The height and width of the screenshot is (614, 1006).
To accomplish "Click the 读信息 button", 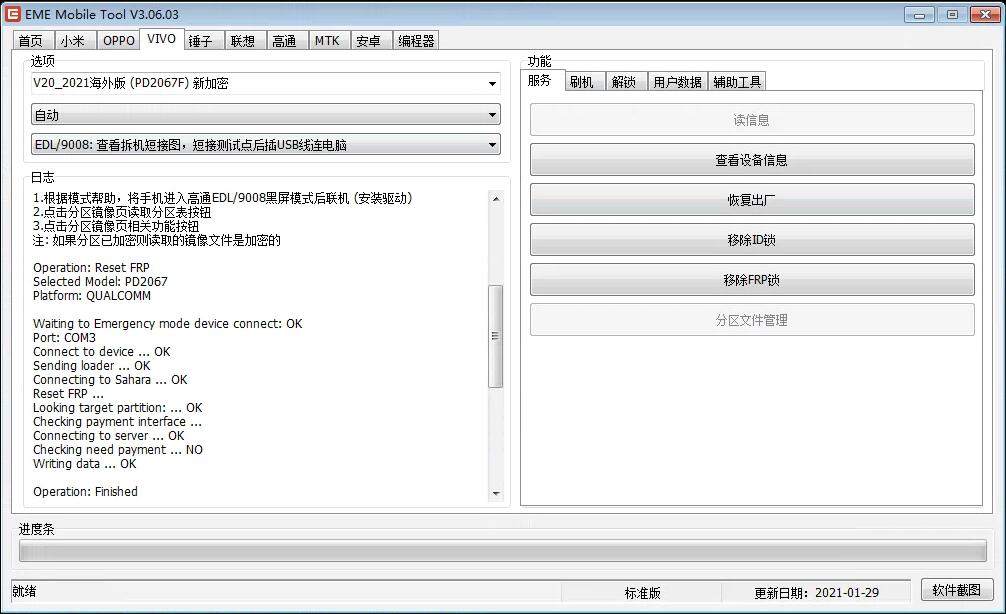I will (752, 120).
